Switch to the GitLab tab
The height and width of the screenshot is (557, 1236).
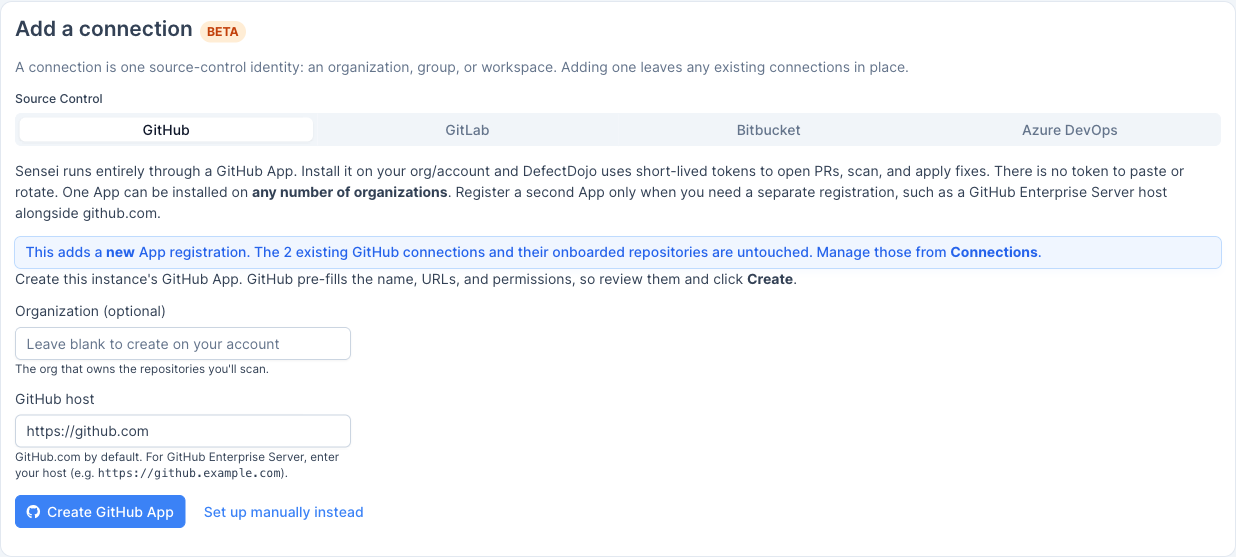coord(467,130)
